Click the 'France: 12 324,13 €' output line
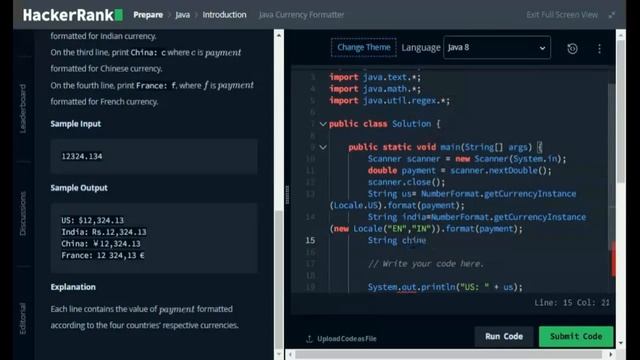The width and height of the screenshot is (640, 360). [103, 256]
